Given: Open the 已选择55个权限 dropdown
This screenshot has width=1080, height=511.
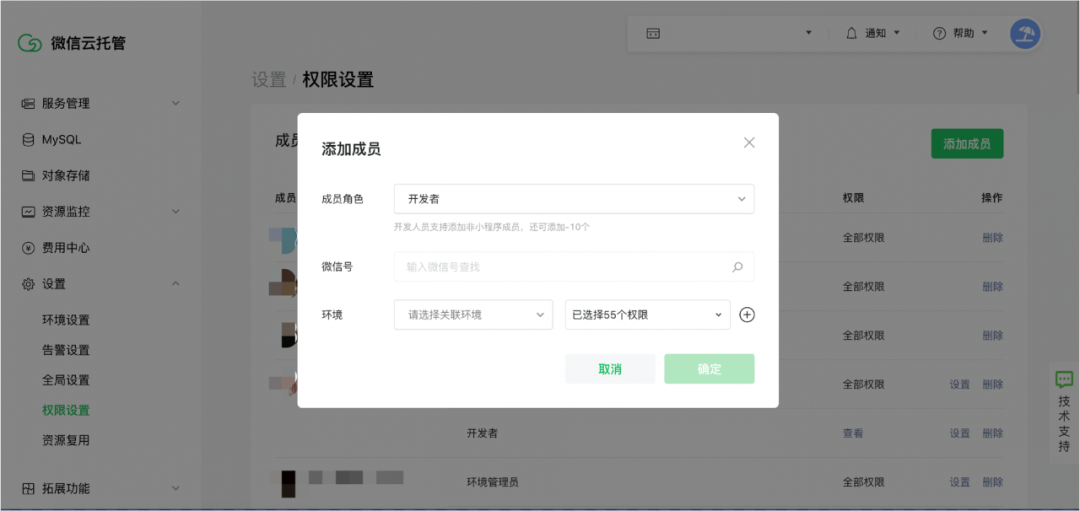Looking at the screenshot, I should (647, 315).
